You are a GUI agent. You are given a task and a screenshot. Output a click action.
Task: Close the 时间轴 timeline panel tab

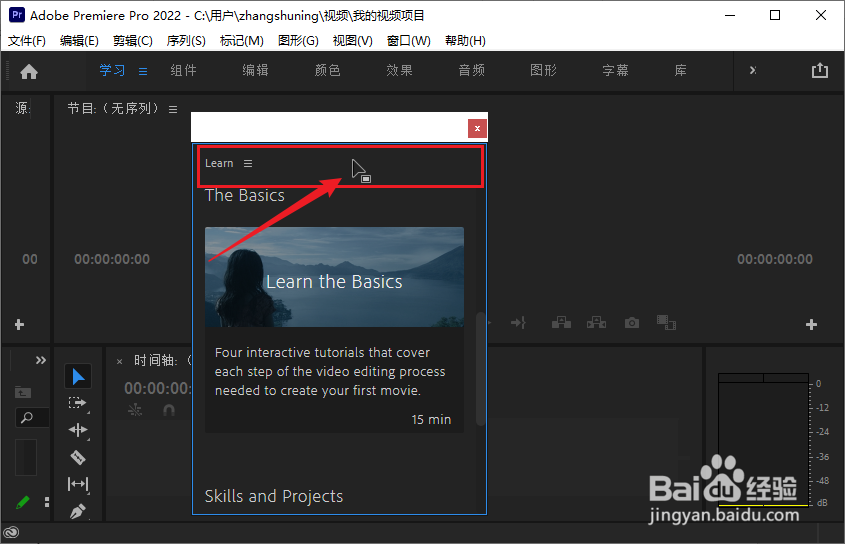point(120,361)
